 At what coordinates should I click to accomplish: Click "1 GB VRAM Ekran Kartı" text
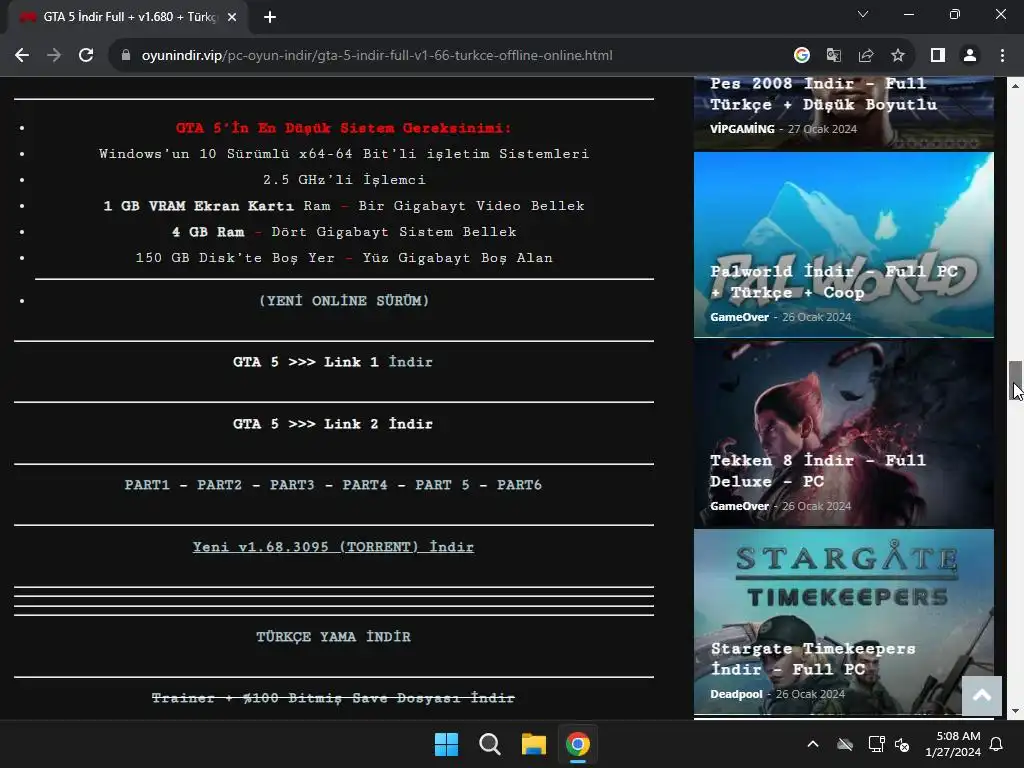(199, 206)
